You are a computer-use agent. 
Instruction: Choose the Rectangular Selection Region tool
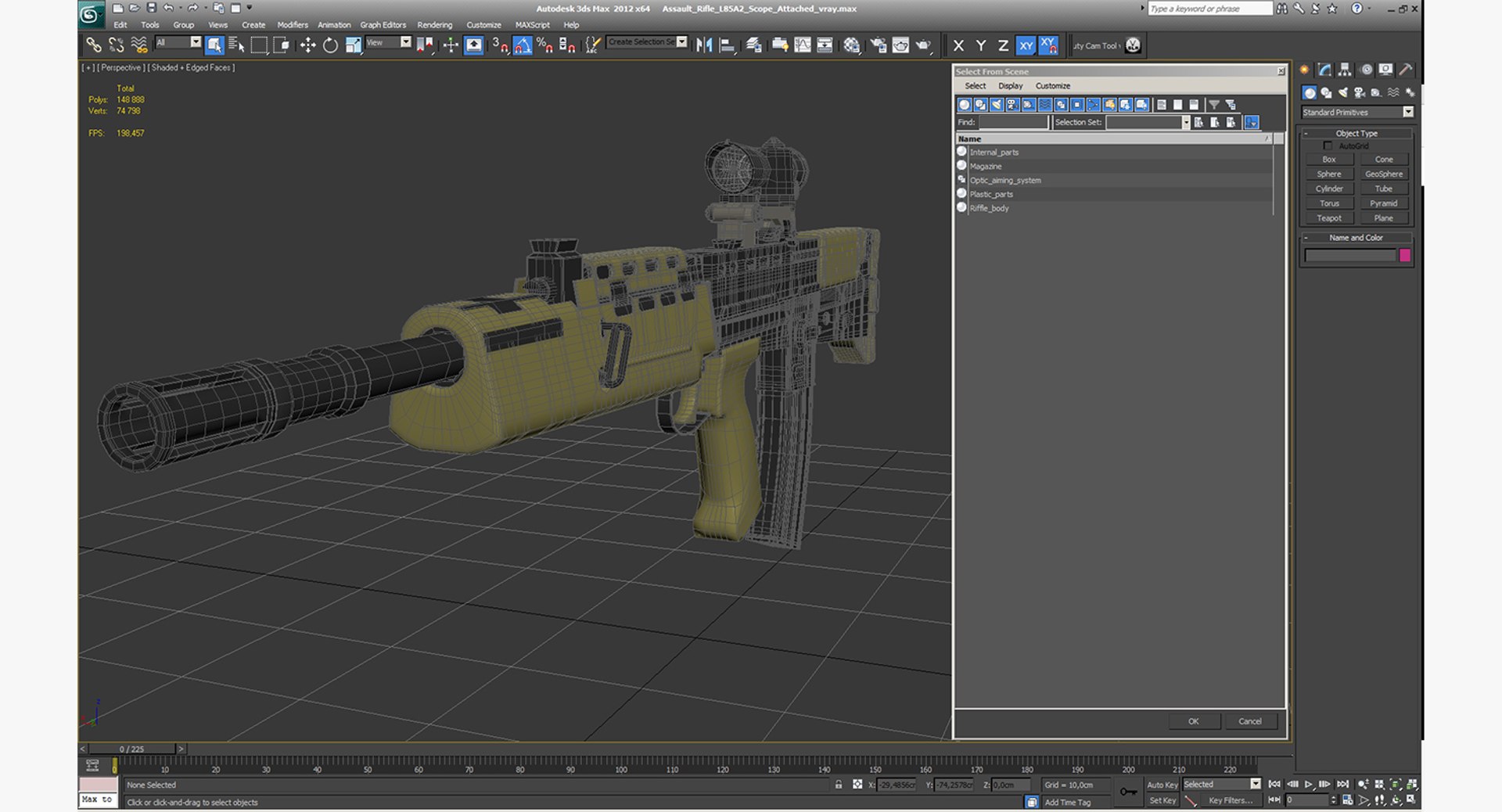[x=259, y=45]
